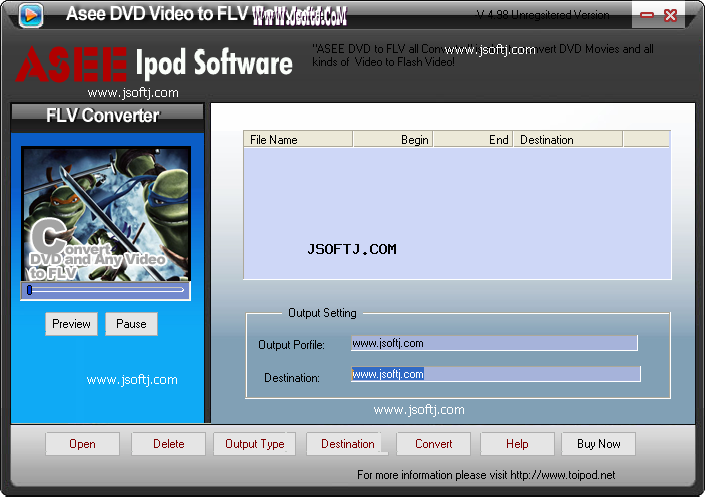Click the End column header
The width and height of the screenshot is (705, 497).
point(473,139)
